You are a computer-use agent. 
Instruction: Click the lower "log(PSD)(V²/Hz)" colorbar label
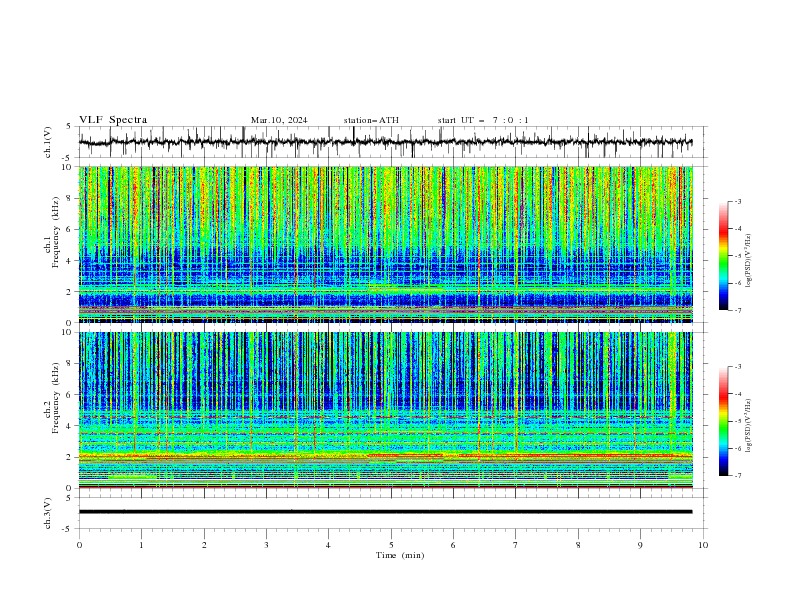(x=748, y=426)
